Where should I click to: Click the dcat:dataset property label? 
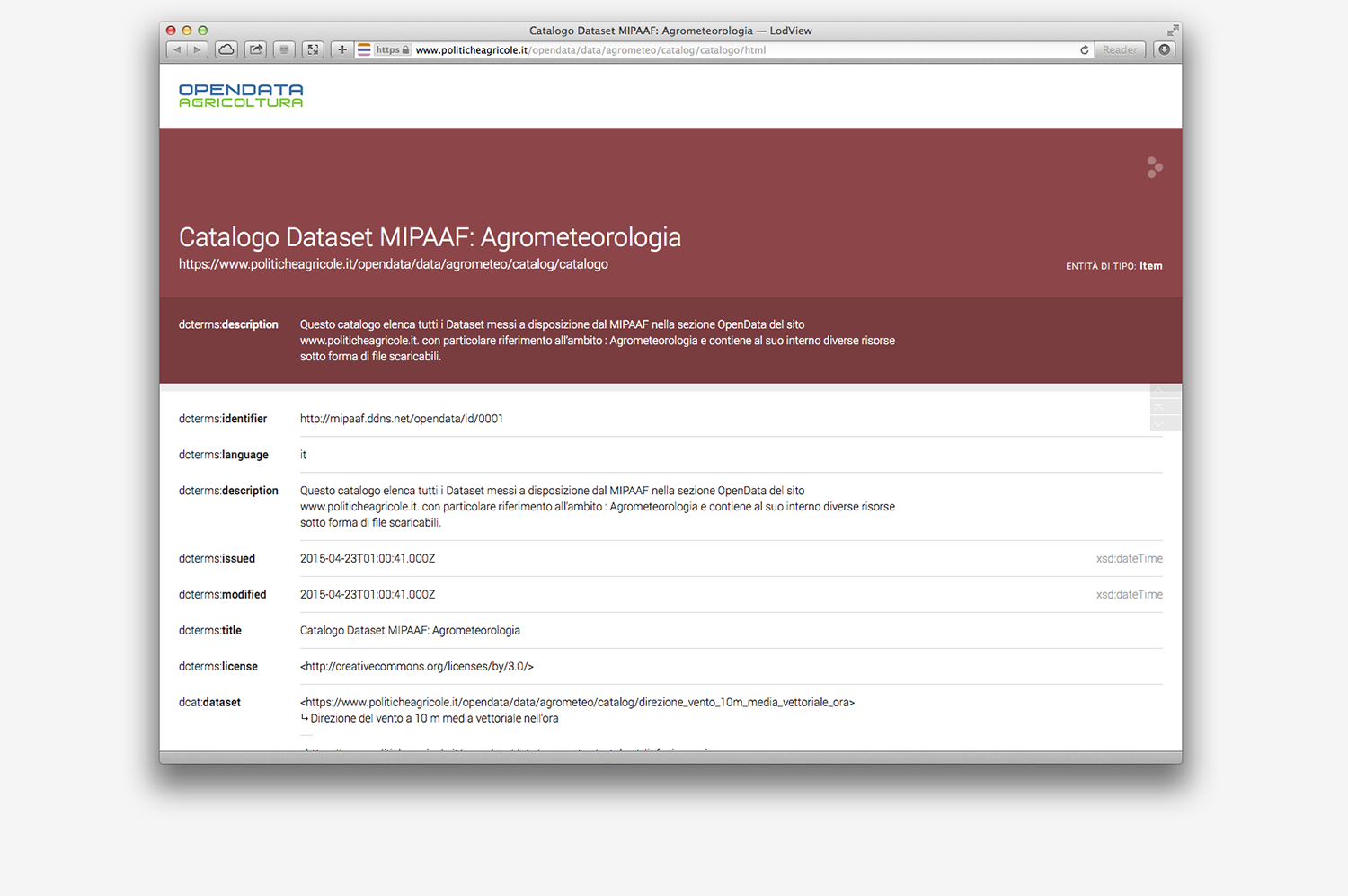(209, 703)
